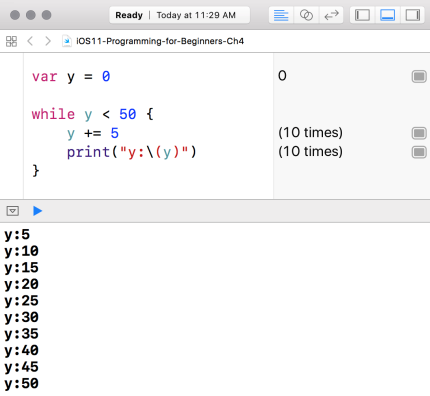Go back with the left chevron
The width and height of the screenshot is (430, 396).
coord(30,41)
